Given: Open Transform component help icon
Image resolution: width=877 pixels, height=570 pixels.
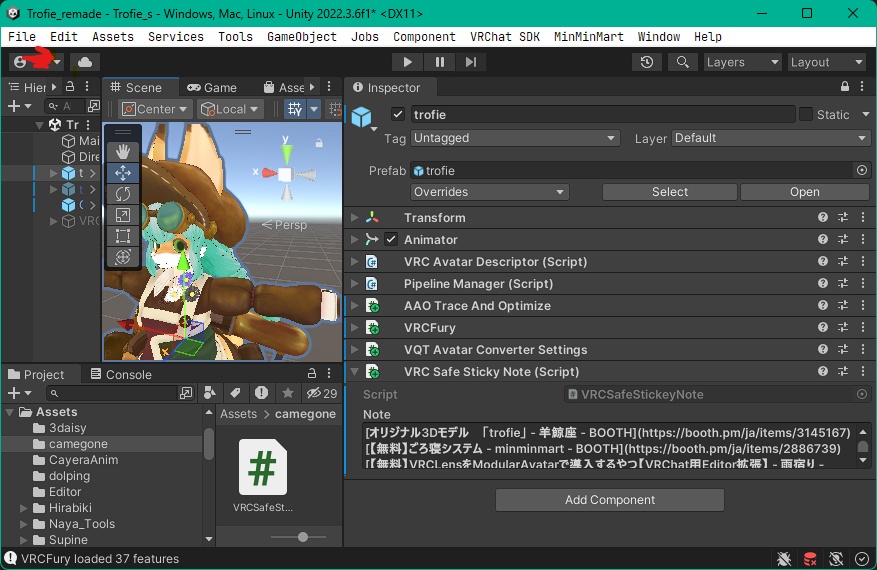Looking at the screenshot, I should tap(823, 217).
